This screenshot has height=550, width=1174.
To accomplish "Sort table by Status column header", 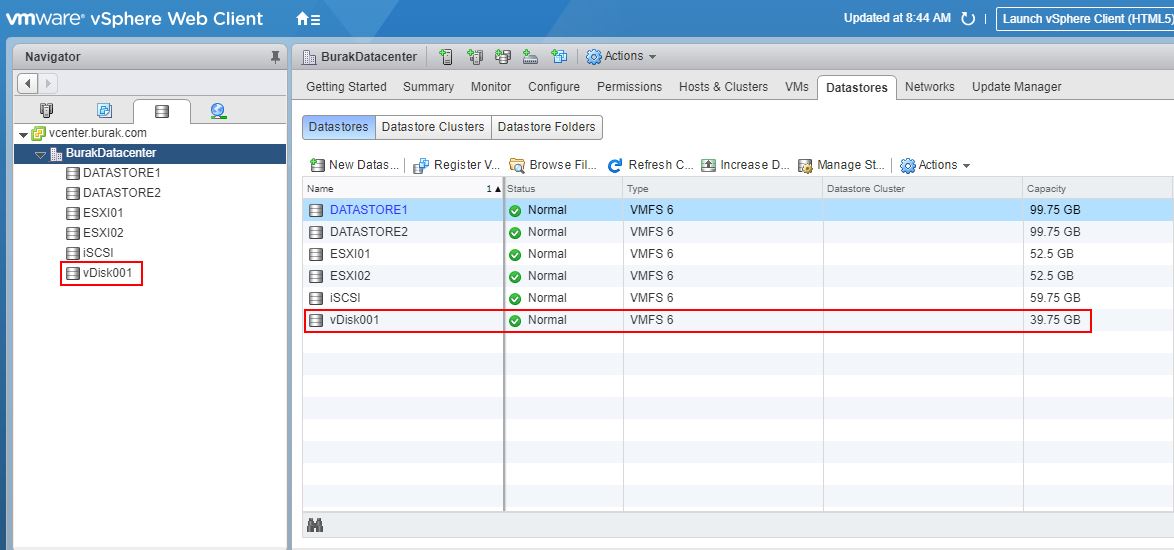I will click(x=564, y=189).
